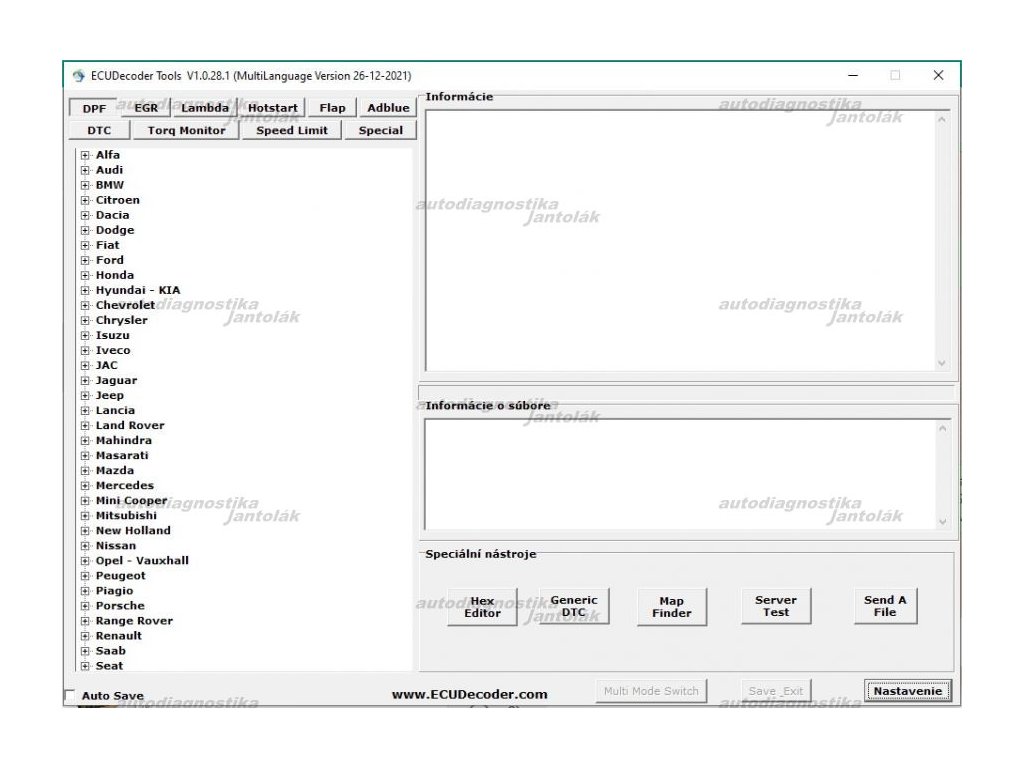The image size is (1024, 768).
Task: Switch to the DTC tab
Action: coord(99,130)
